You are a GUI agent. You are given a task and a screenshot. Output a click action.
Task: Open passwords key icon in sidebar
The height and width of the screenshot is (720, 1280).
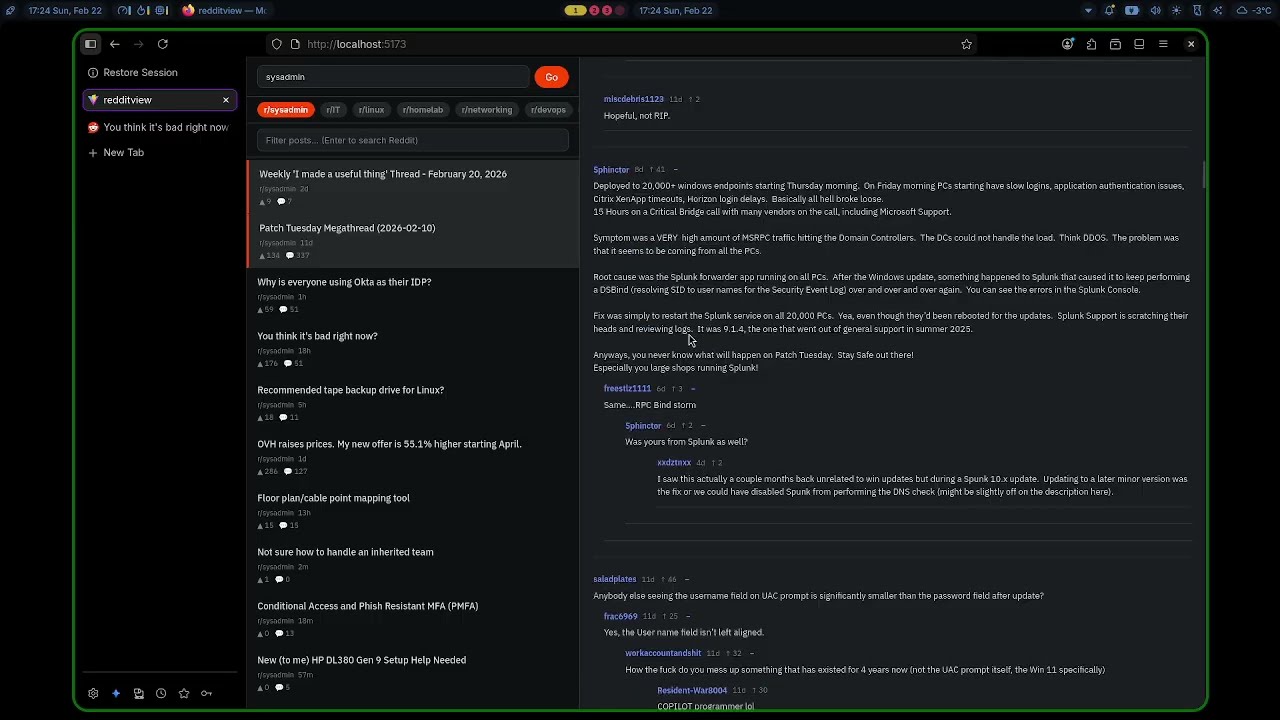206,693
